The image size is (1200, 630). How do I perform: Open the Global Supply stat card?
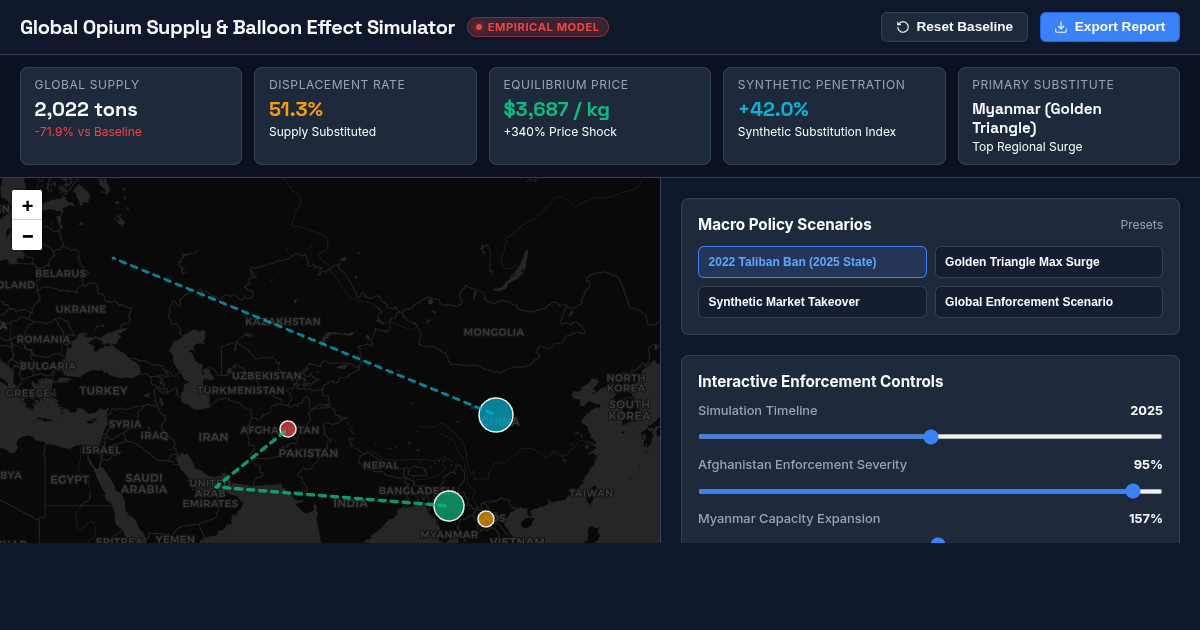click(131, 116)
